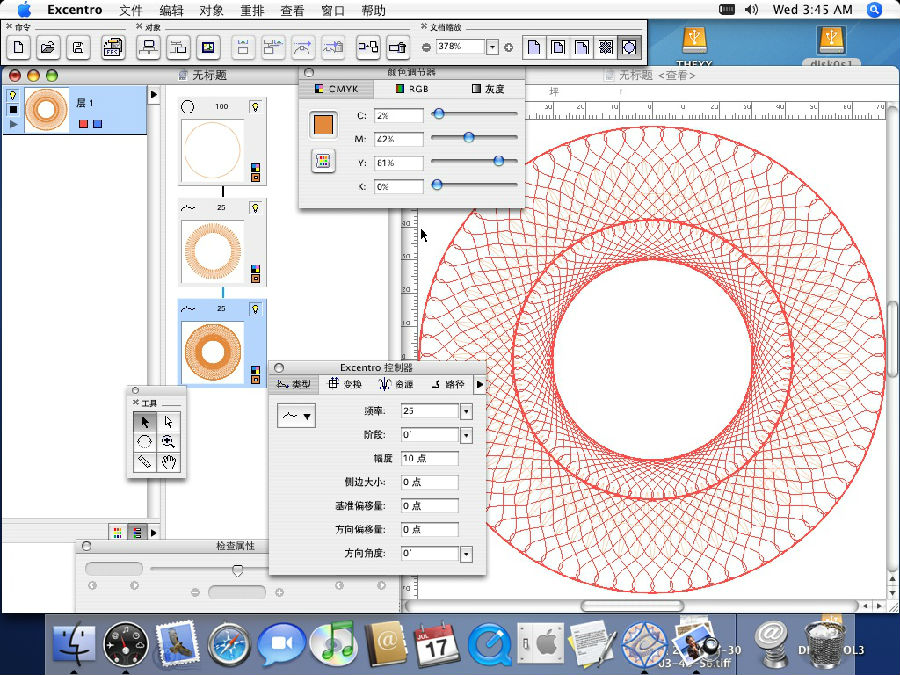Click the orange current color swatch

pyautogui.click(x=323, y=124)
